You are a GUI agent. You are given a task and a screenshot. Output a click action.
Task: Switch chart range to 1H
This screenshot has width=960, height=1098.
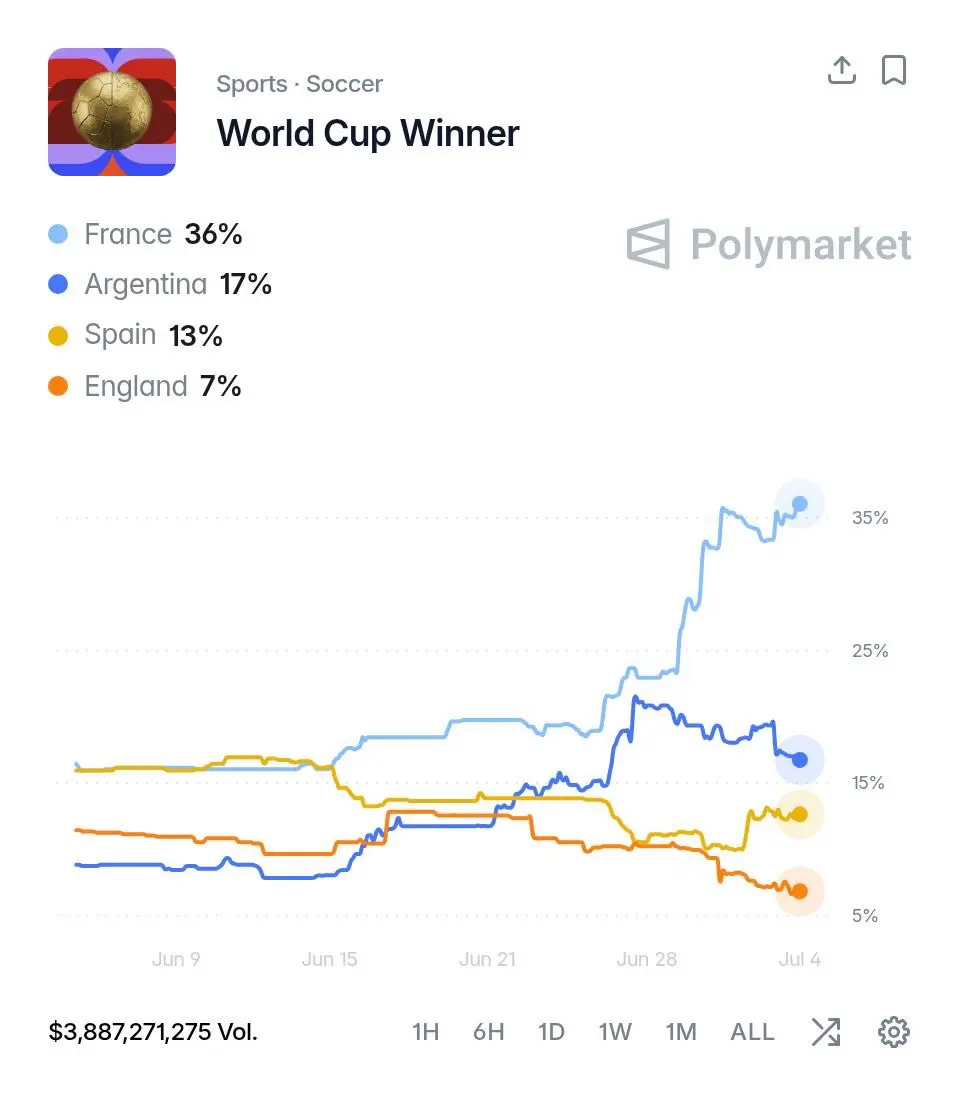pyautogui.click(x=426, y=1031)
